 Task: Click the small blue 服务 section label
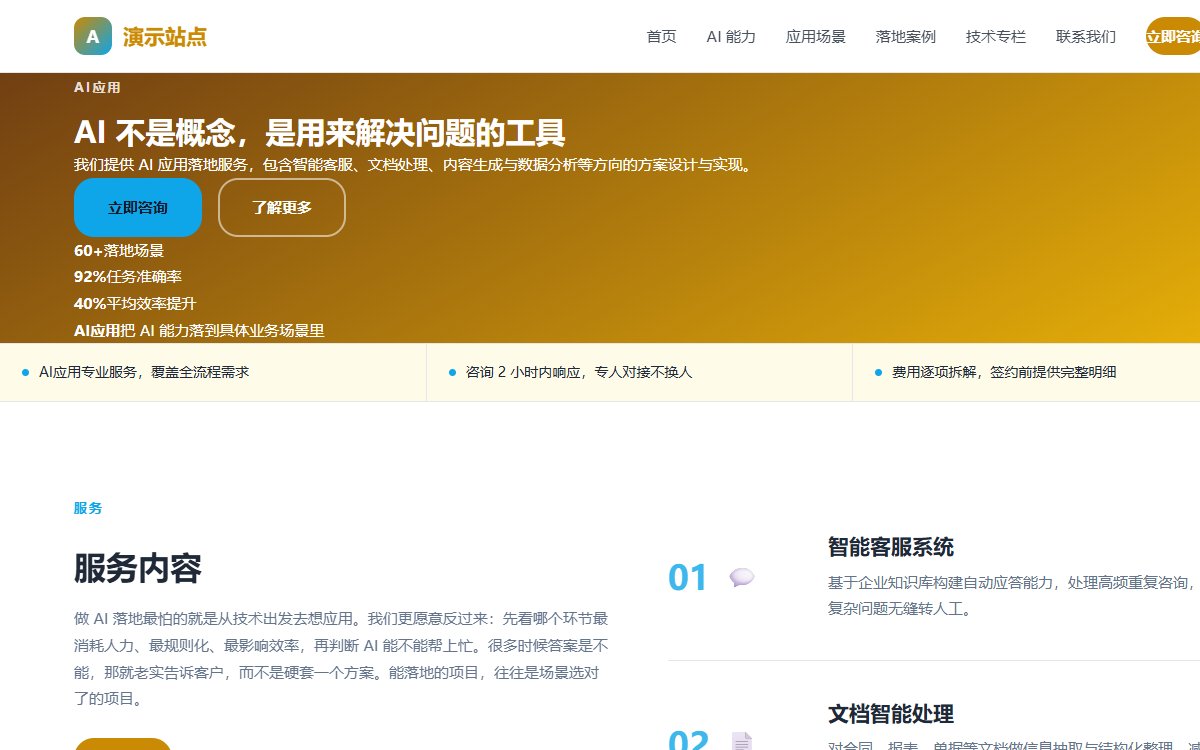[x=88, y=508]
